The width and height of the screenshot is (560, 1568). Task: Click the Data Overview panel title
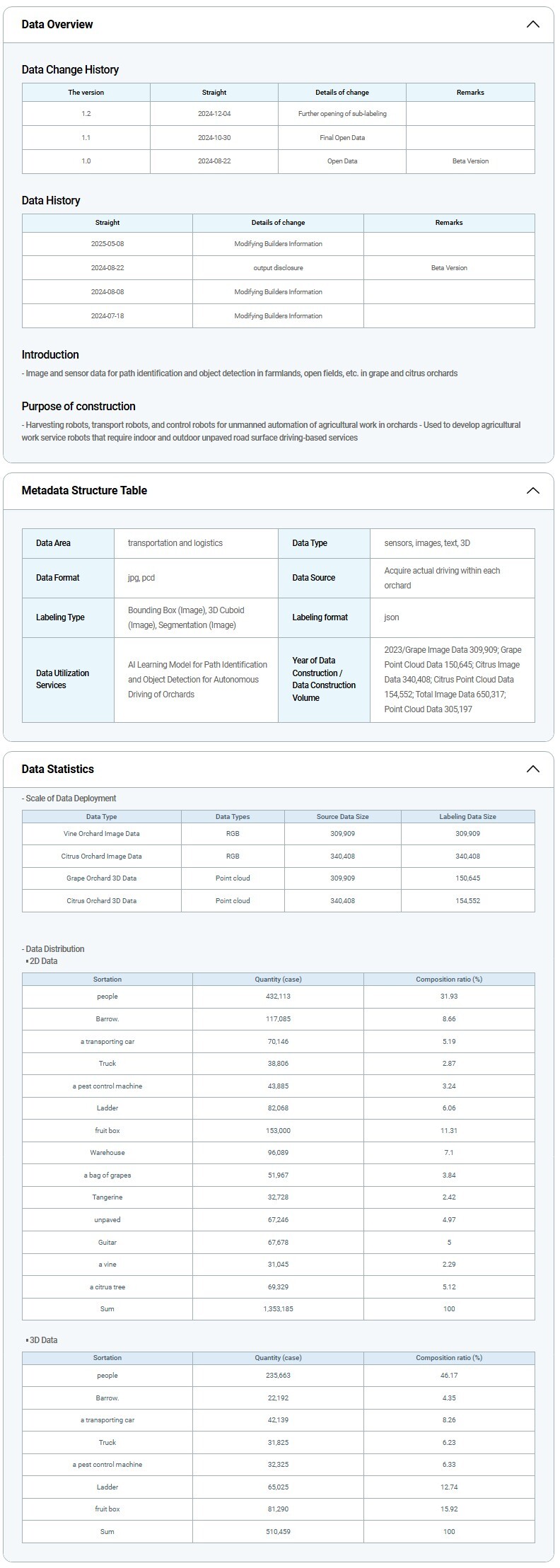pyautogui.click(x=57, y=25)
